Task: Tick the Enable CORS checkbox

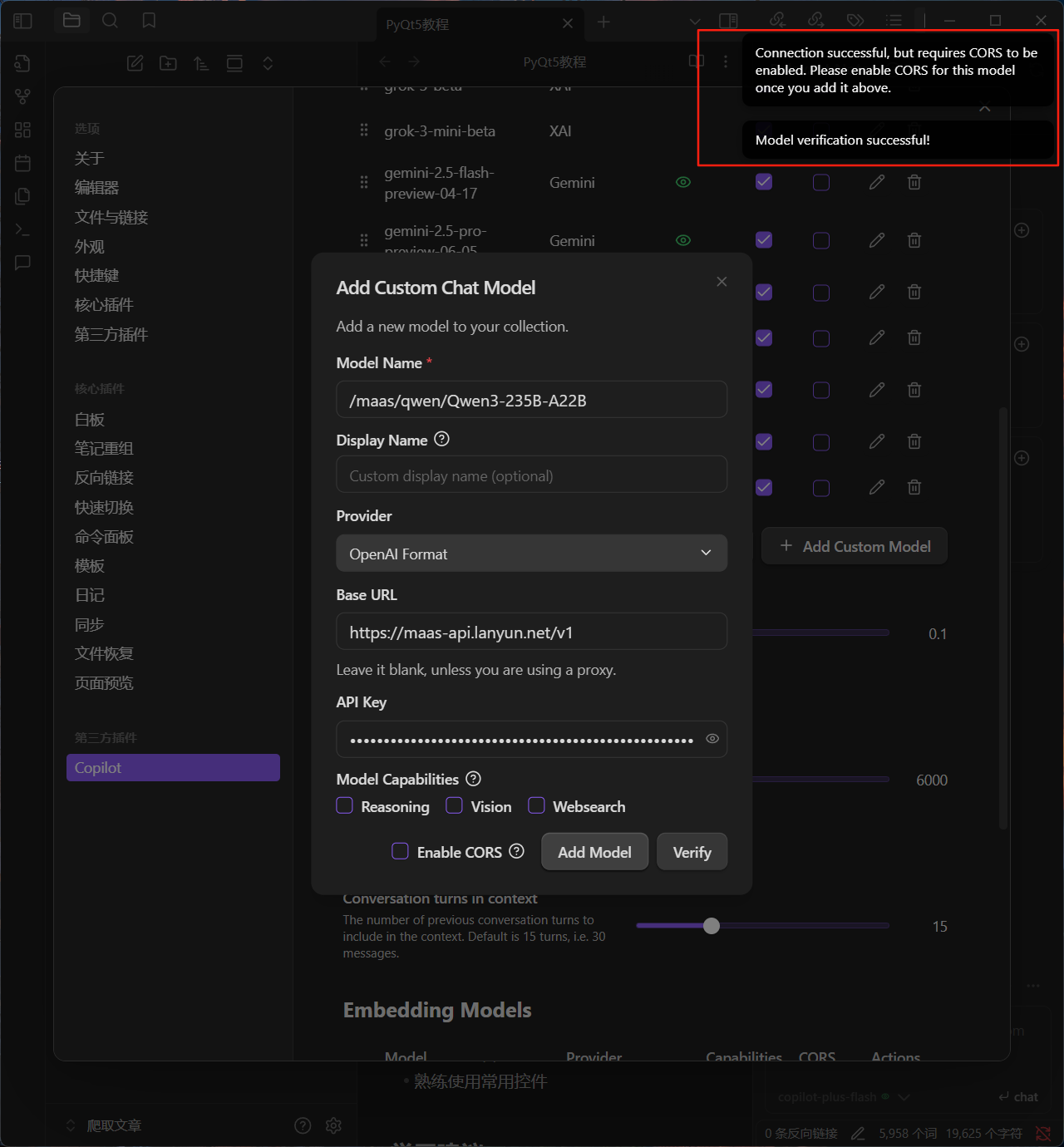Action: 401,851
